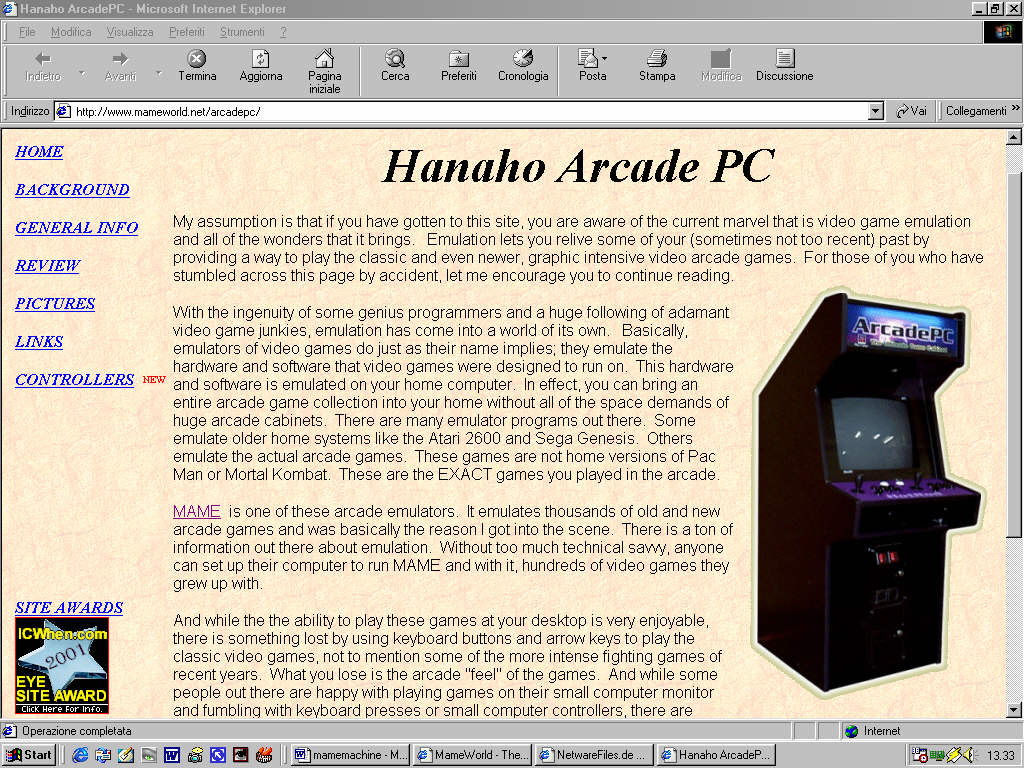
Task: Click the Hanaho Arcade PC page heading
Action: coord(578,167)
